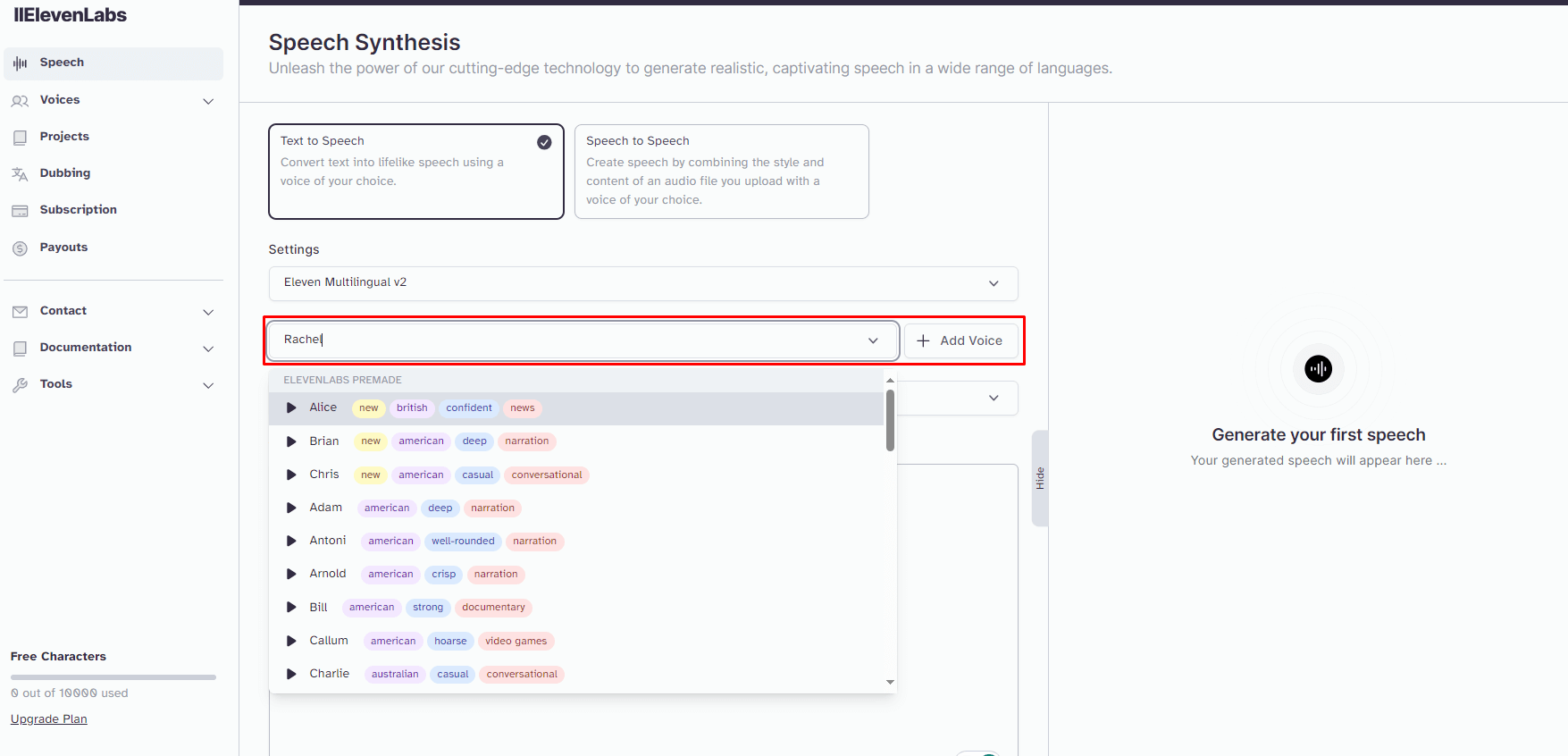The height and width of the screenshot is (756, 1568).
Task: Play the Callum voice preview
Action: point(291,641)
